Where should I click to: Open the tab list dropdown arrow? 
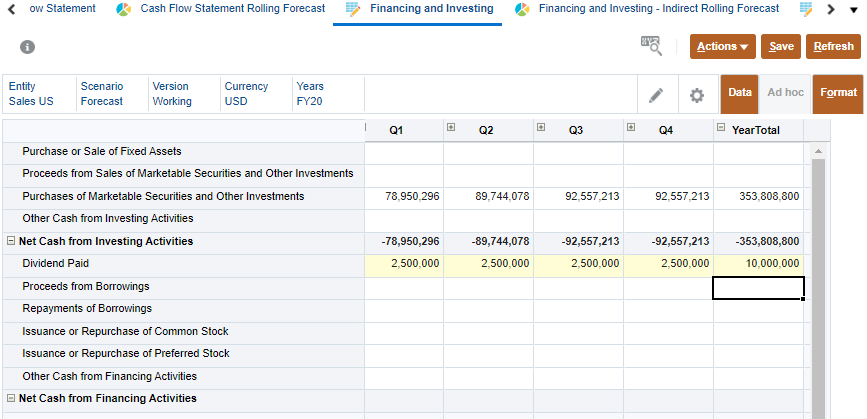853,9
